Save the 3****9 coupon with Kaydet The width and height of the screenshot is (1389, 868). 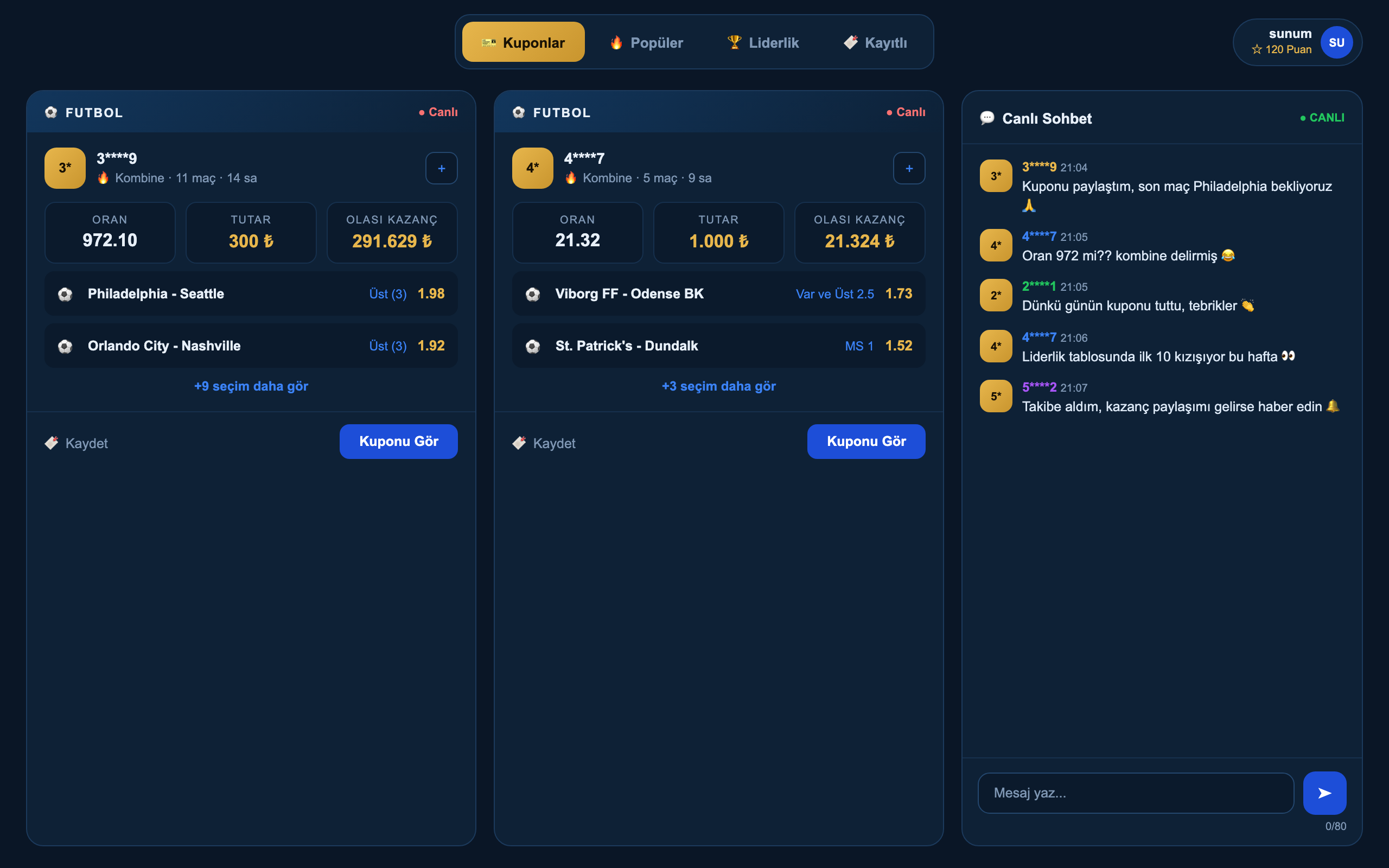coord(77,443)
